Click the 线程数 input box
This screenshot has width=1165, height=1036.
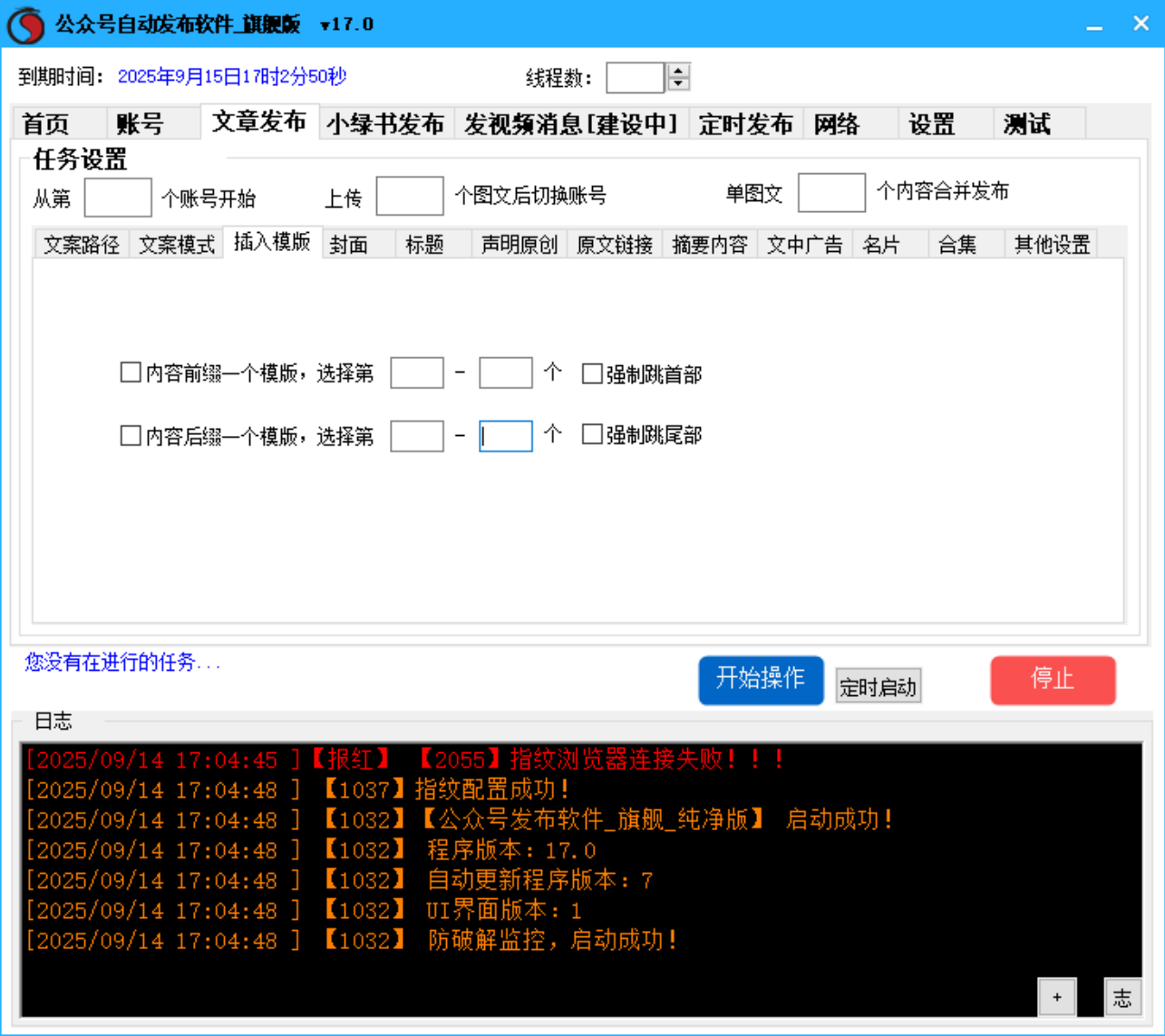coord(636,77)
